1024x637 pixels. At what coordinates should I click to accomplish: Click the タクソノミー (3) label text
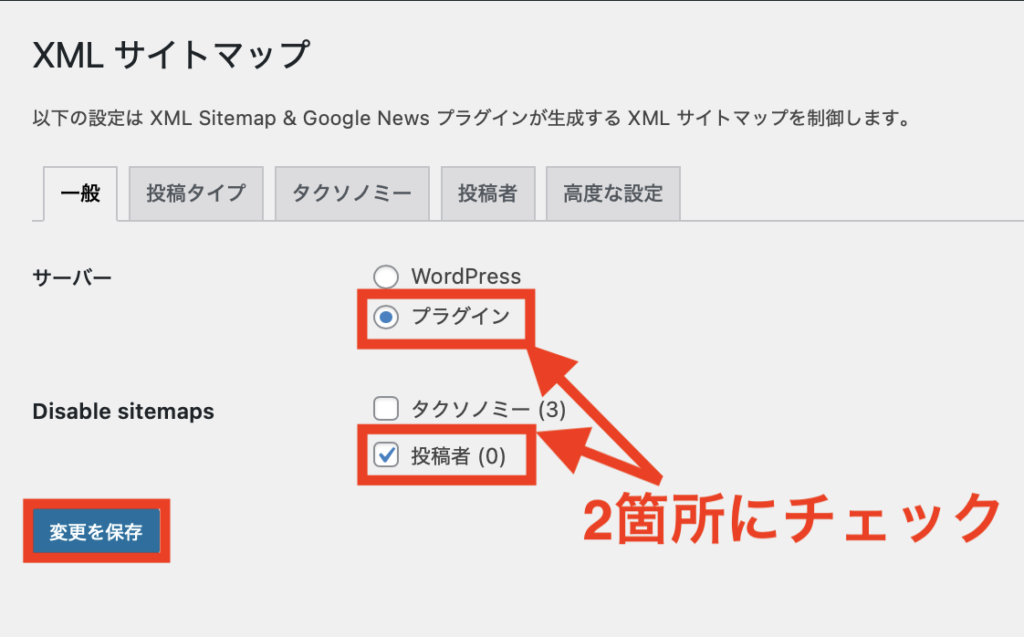(x=489, y=409)
